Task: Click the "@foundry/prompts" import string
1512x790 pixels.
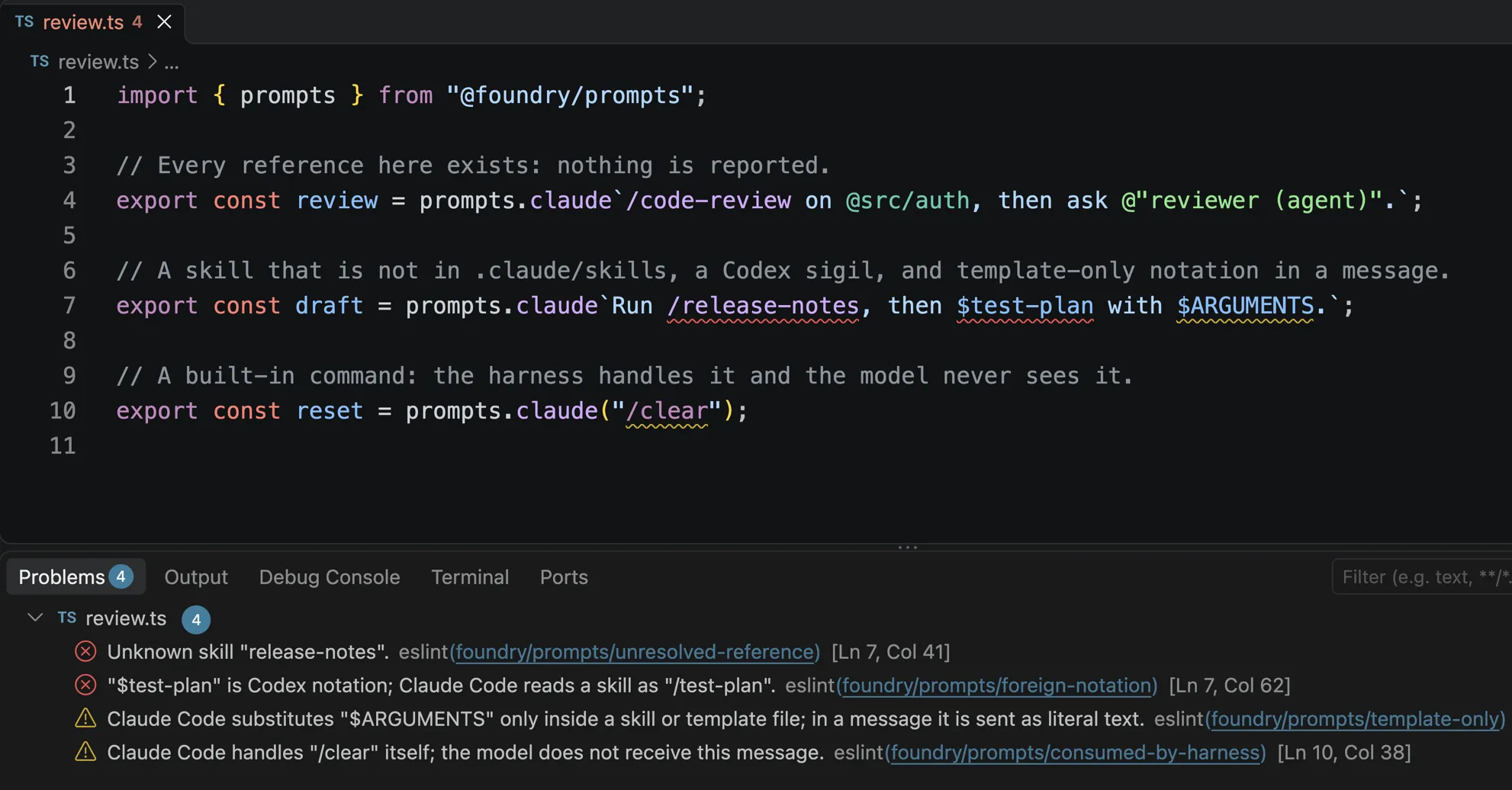Action: point(570,95)
